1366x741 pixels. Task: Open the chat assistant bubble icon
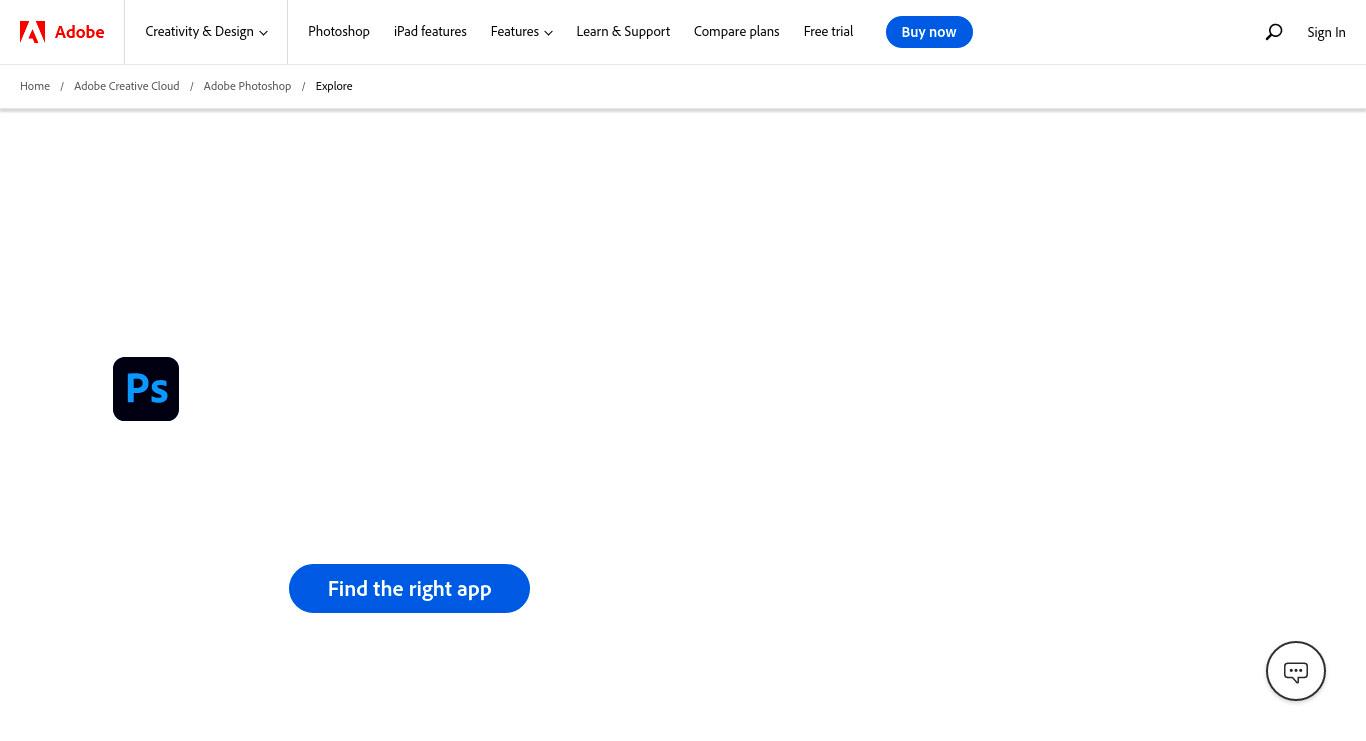(1296, 671)
